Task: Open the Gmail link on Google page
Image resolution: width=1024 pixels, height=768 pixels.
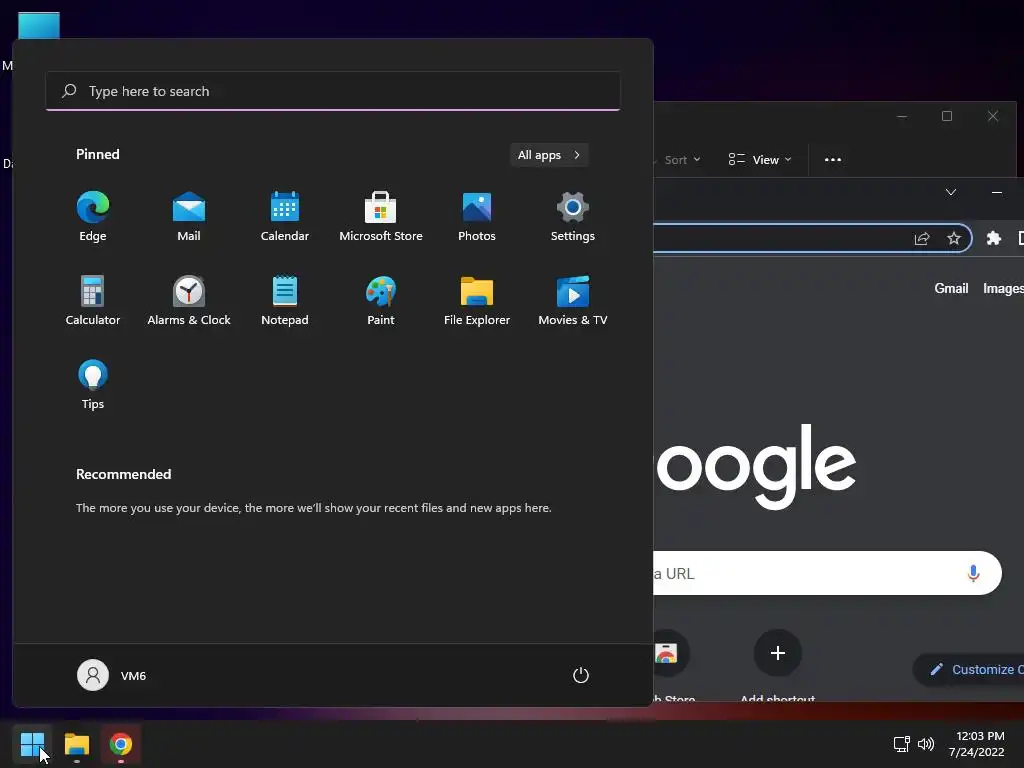Action: pyautogui.click(x=951, y=288)
